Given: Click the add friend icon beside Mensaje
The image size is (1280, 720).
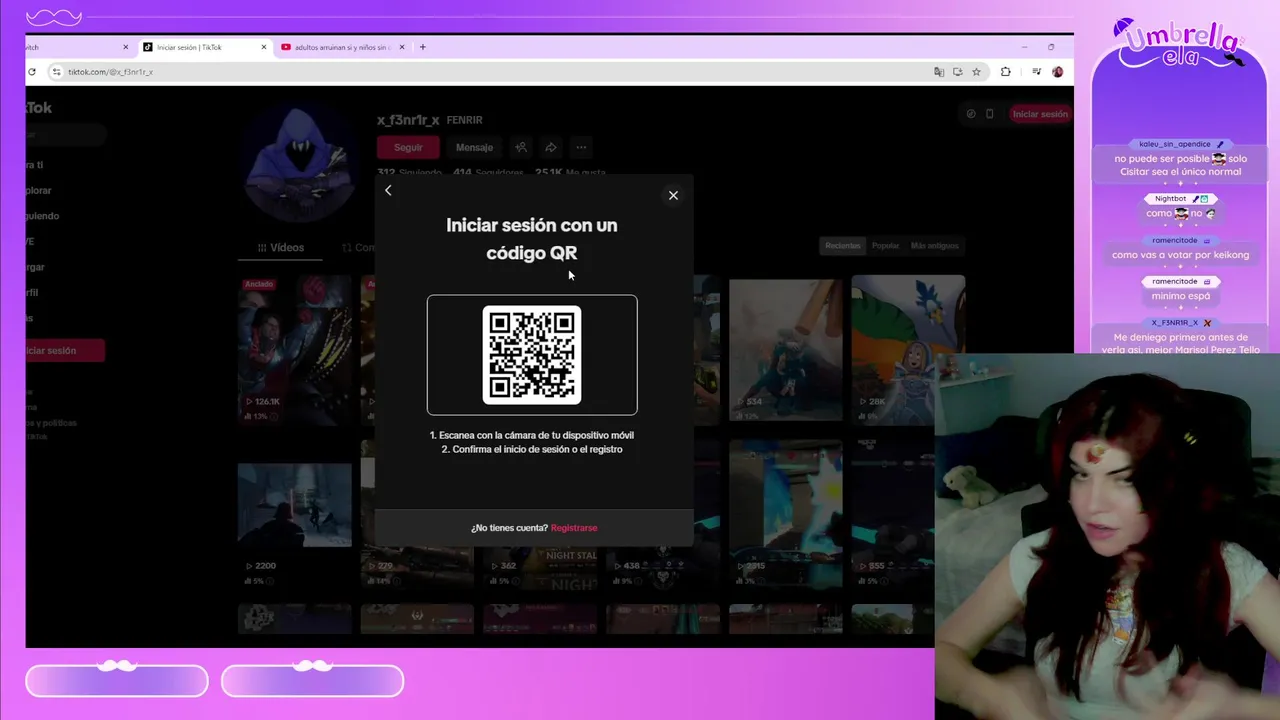Looking at the screenshot, I should tap(521, 147).
